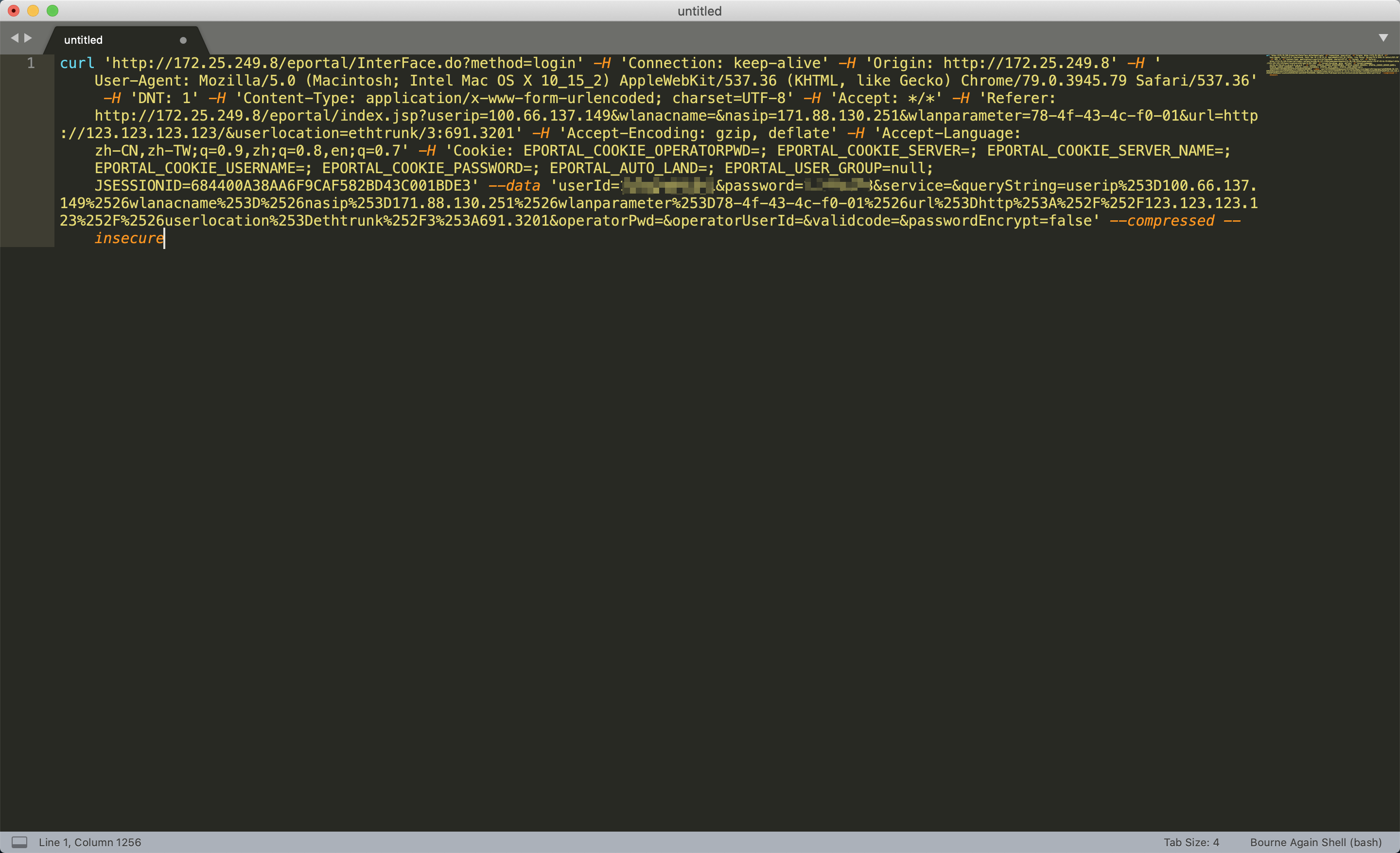Click the green zoom window button
The width and height of the screenshot is (1400, 853).
click(x=52, y=11)
